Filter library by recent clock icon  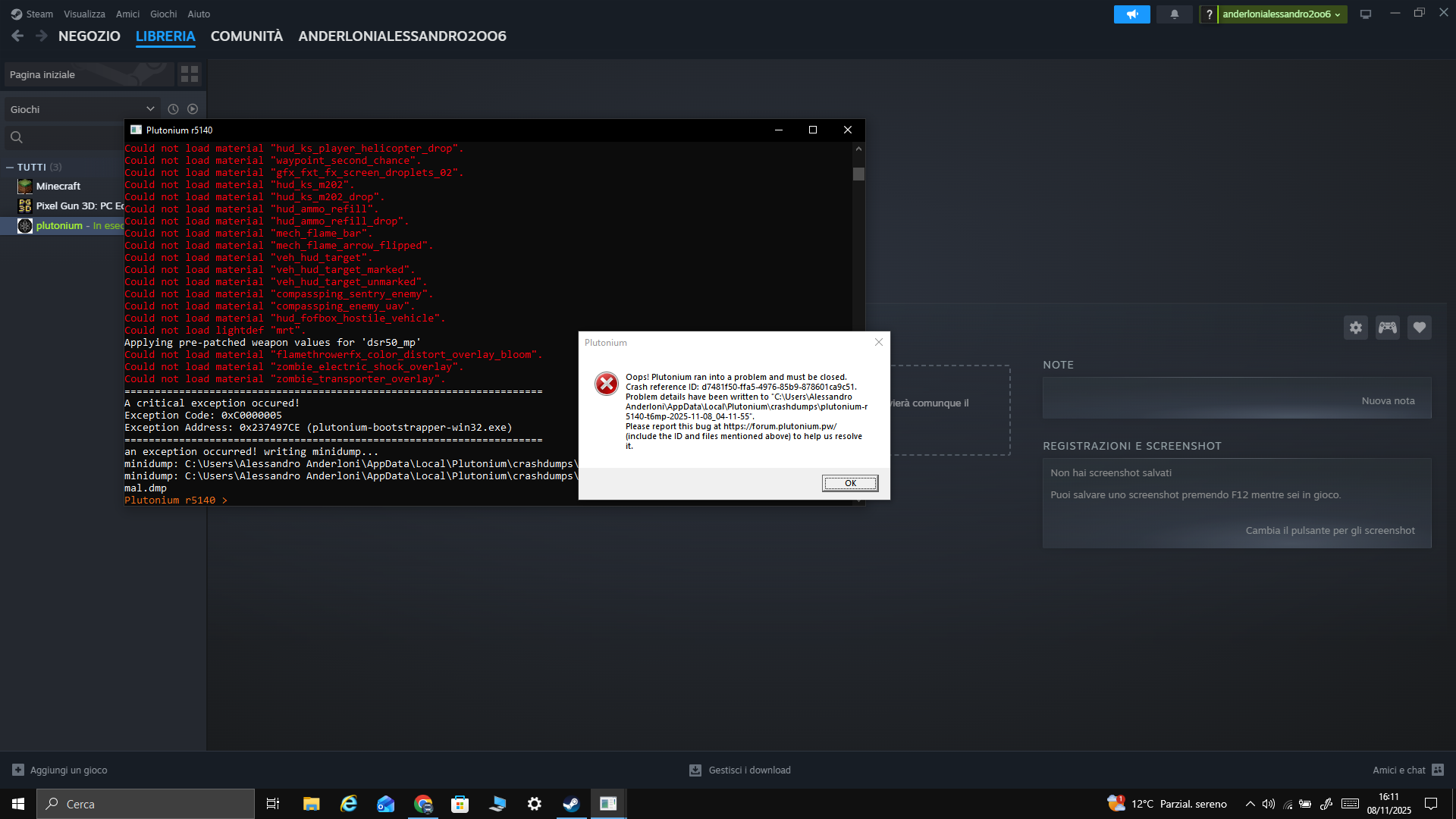[173, 109]
